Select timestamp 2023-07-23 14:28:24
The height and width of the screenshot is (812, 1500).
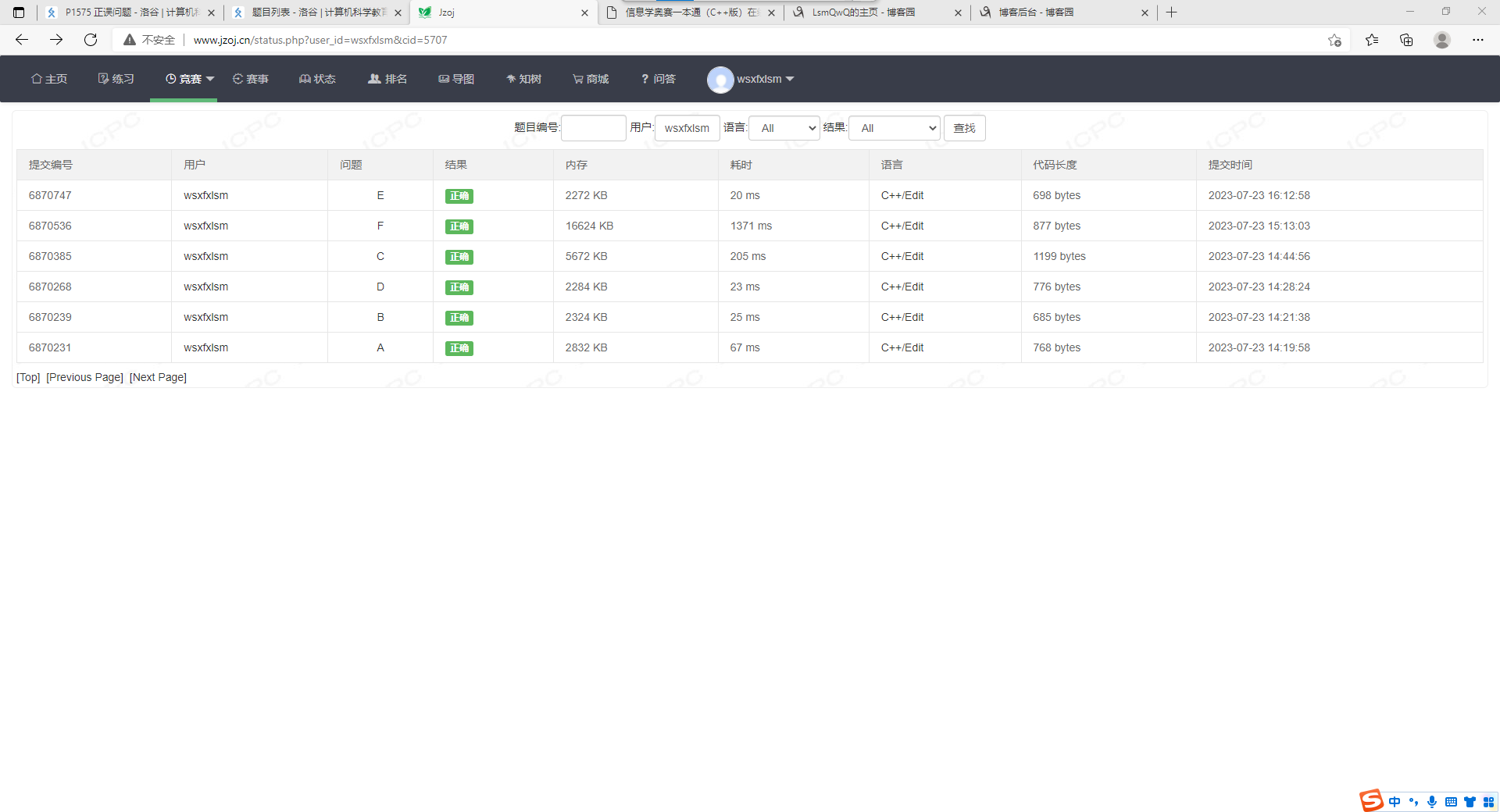pyautogui.click(x=1259, y=287)
